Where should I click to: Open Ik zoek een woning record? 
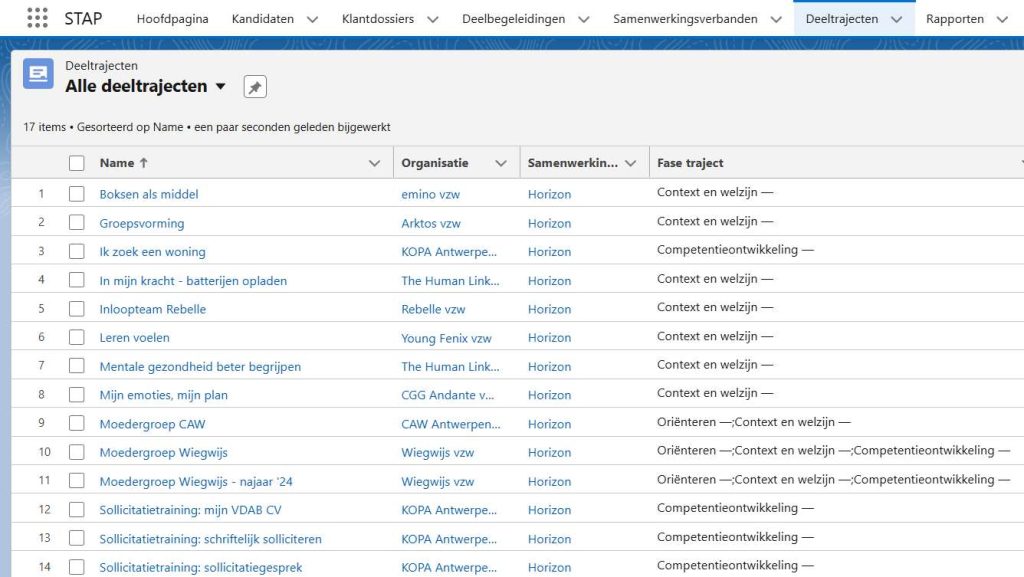pyautogui.click(x=152, y=252)
